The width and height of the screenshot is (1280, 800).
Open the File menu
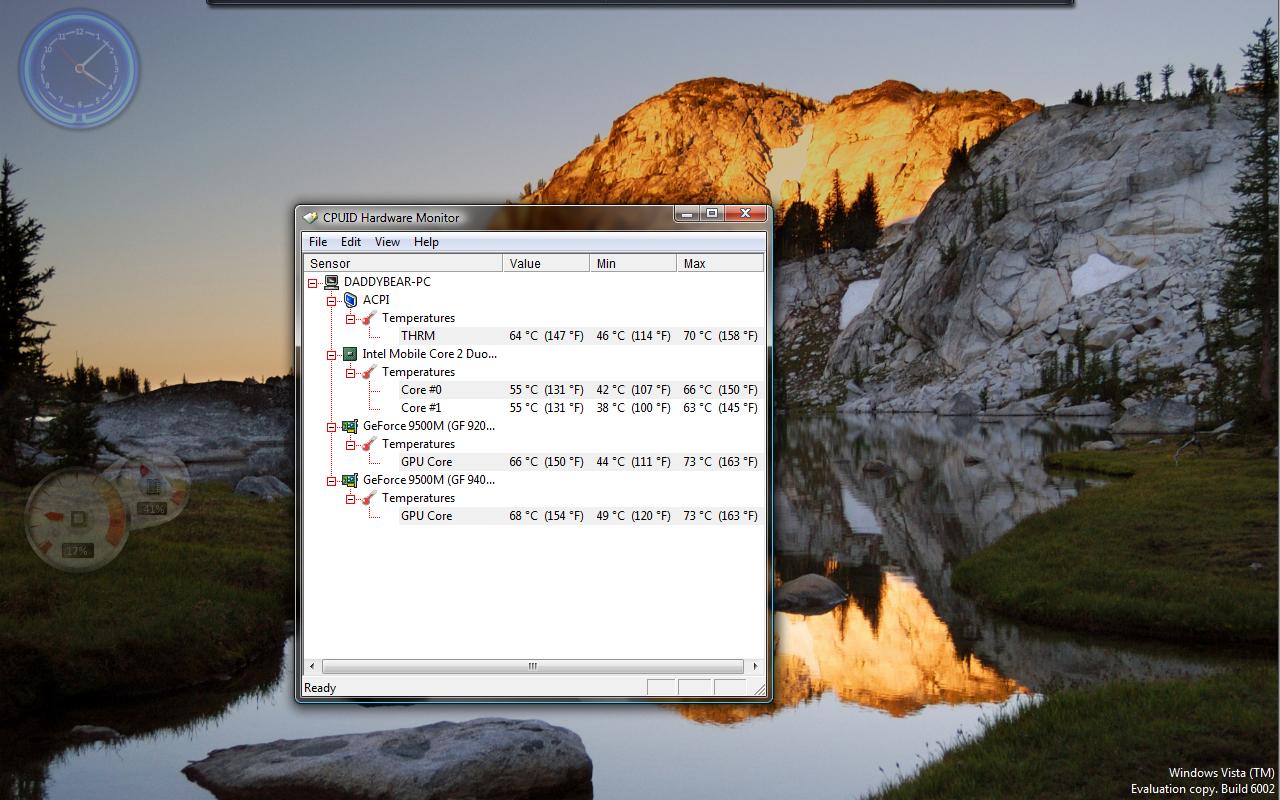(x=318, y=242)
